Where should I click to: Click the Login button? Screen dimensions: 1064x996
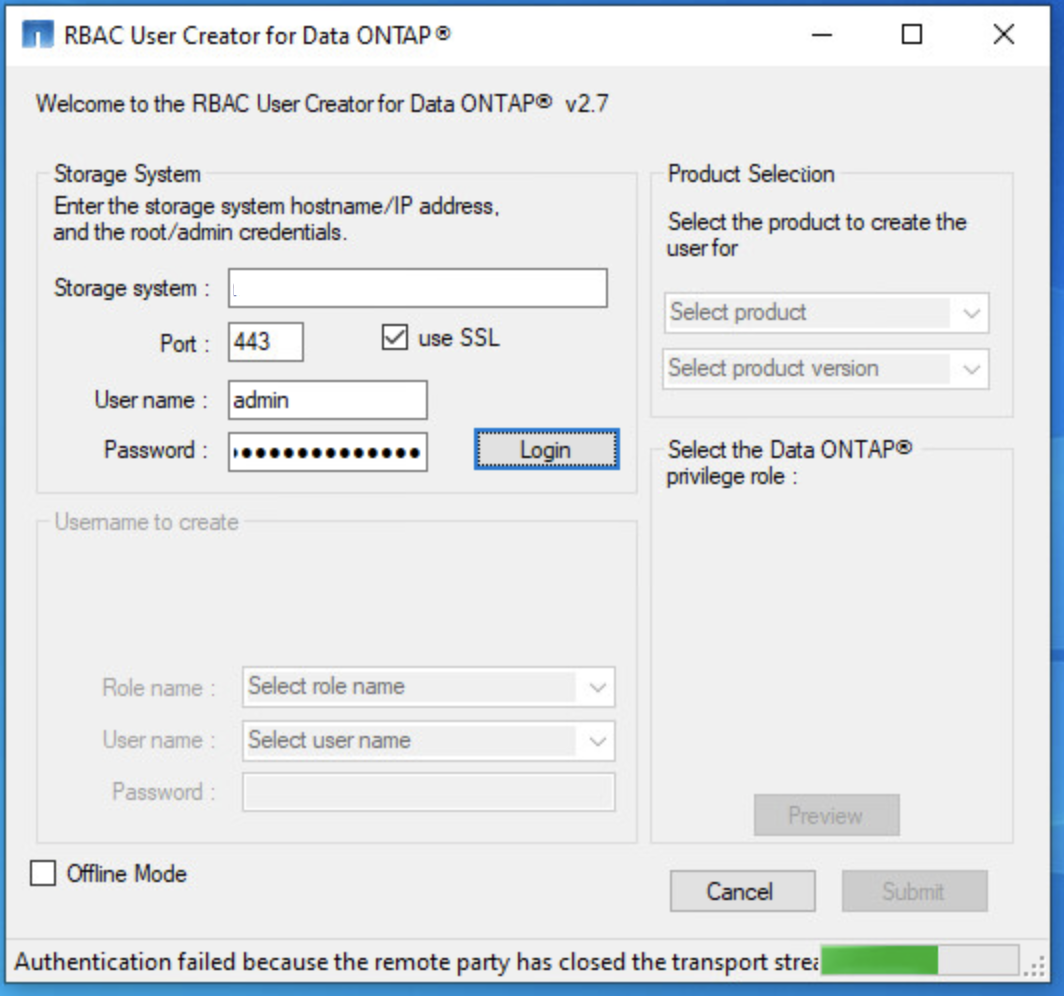coord(546,449)
